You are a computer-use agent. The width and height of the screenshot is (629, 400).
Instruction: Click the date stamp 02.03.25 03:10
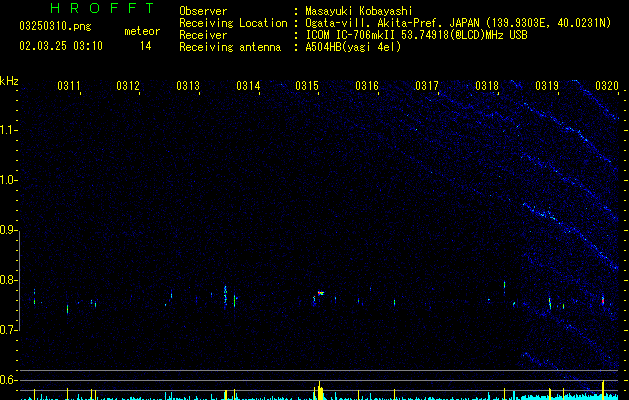click(61, 46)
